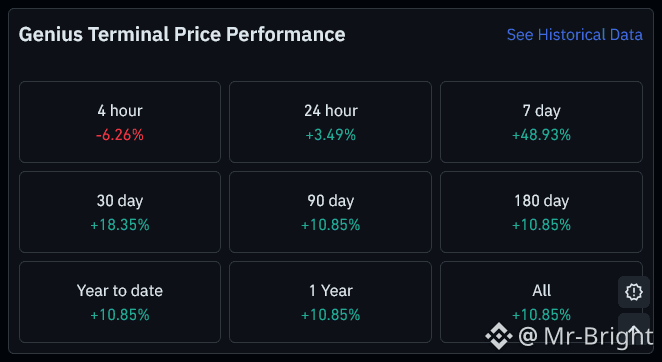Open the See Historical Data link
Screen dimensions: 662x362
coord(575,35)
